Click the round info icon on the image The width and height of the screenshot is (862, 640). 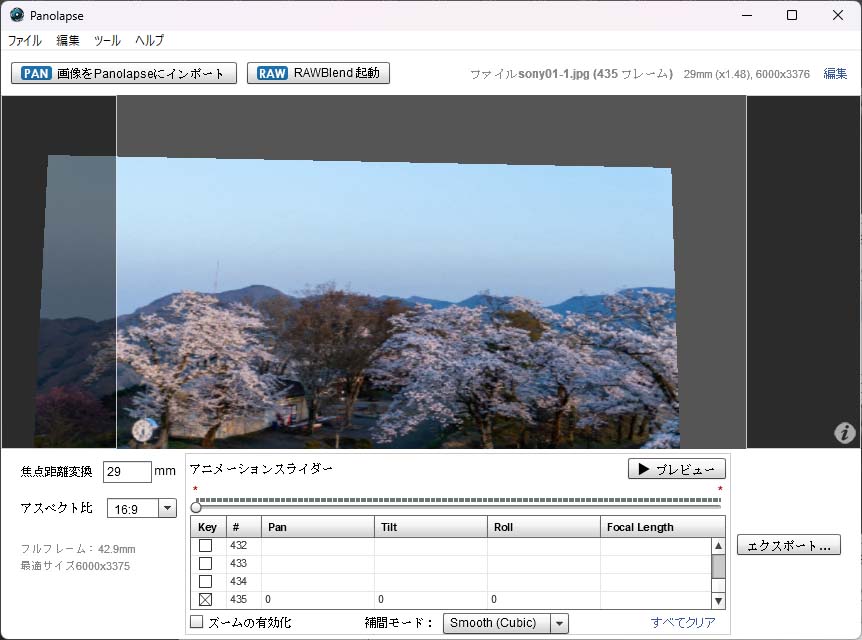(x=142, y=431)
